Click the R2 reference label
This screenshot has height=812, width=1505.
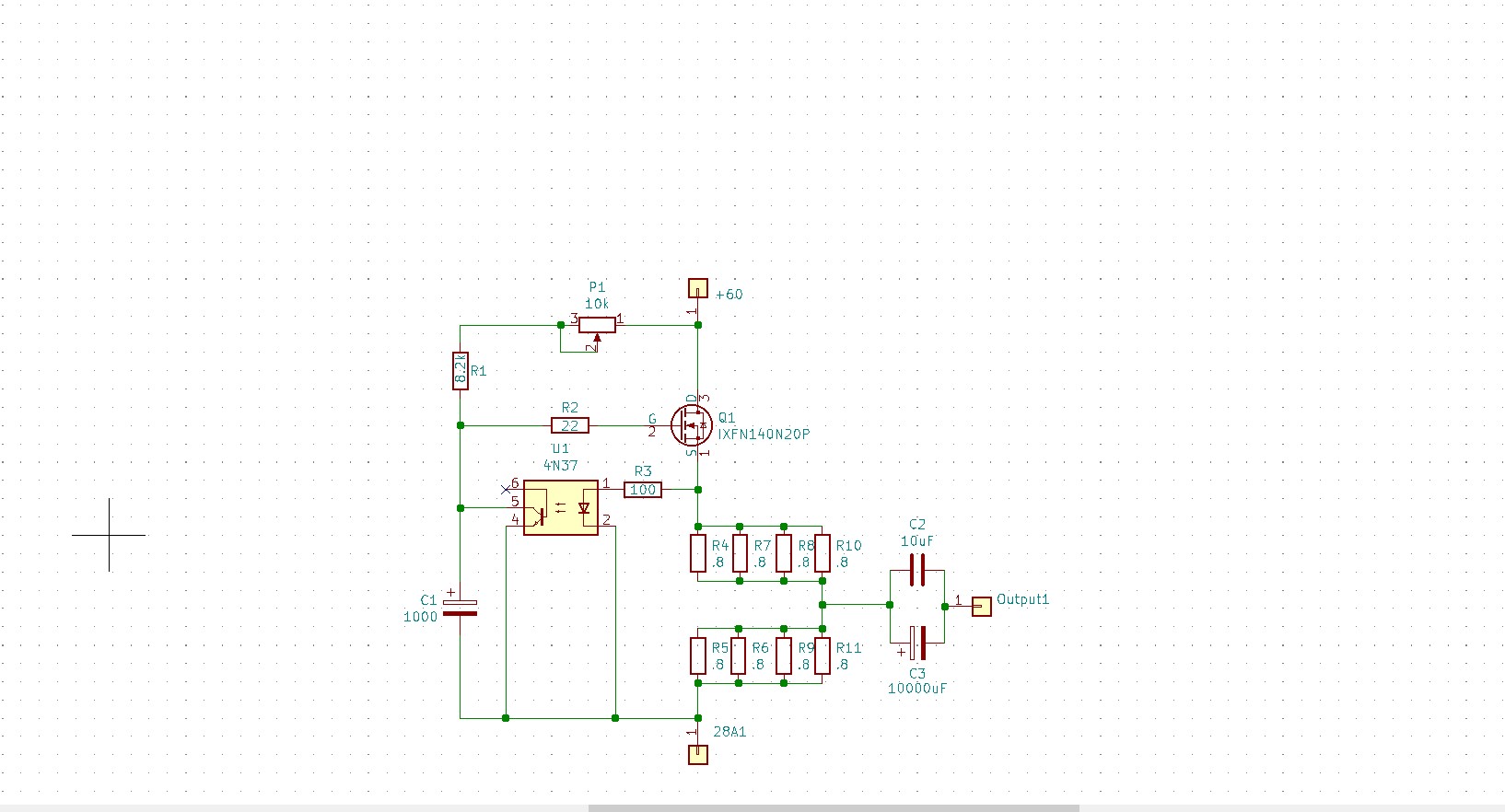[x=570, y=408]
